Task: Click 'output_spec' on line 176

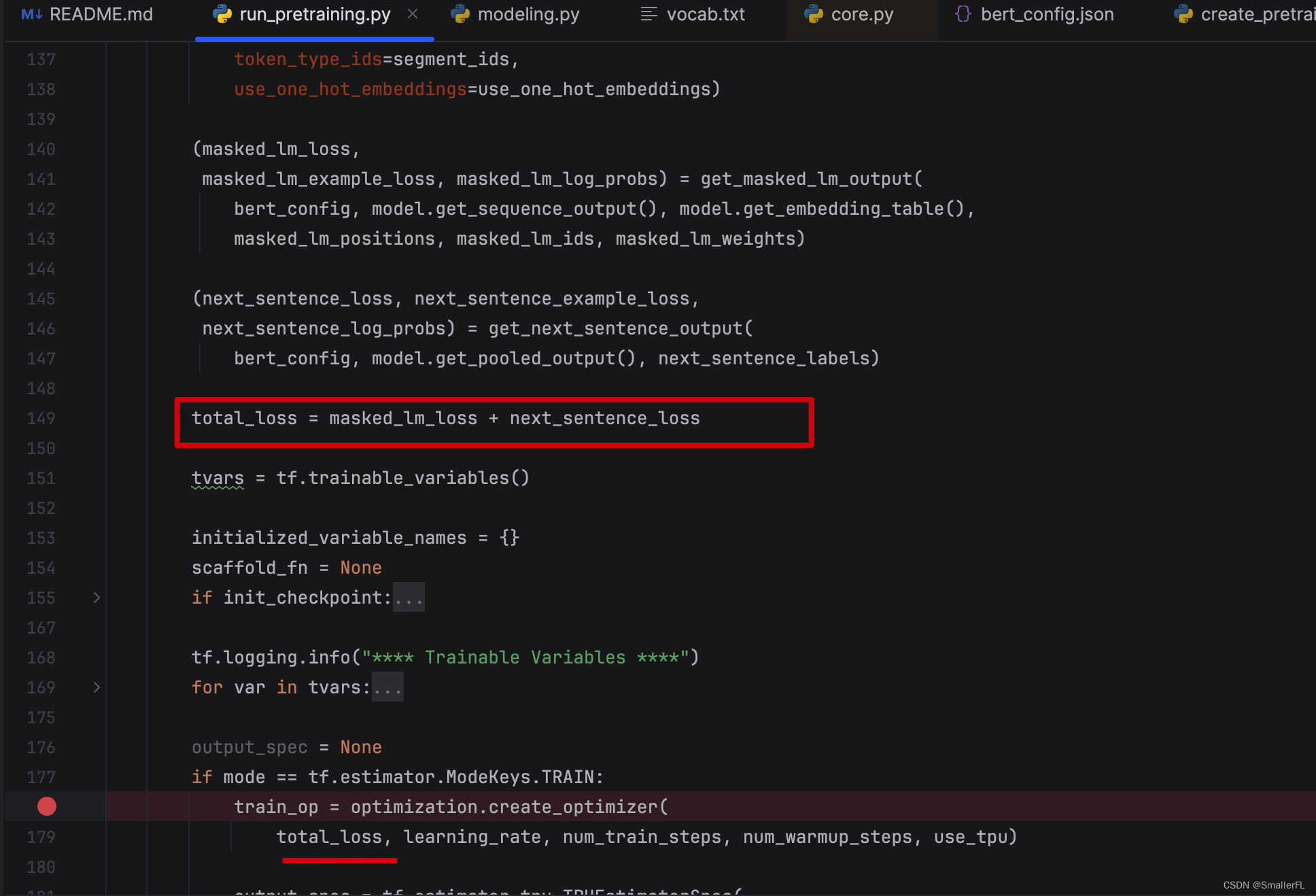Action: click(x=249, y=747)
